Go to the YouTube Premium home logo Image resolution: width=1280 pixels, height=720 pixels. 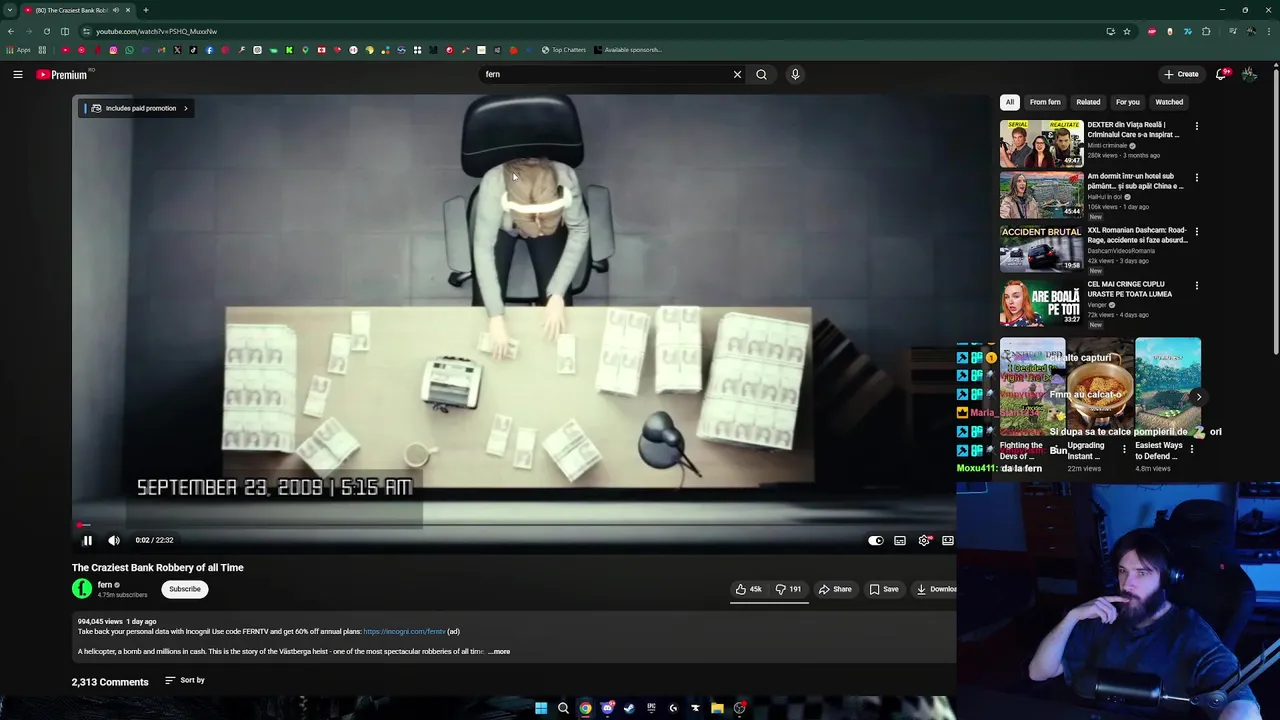point(62,75)
